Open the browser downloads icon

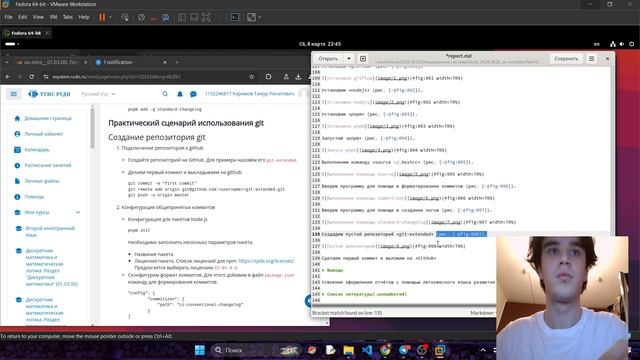click(x=298, y=77)
